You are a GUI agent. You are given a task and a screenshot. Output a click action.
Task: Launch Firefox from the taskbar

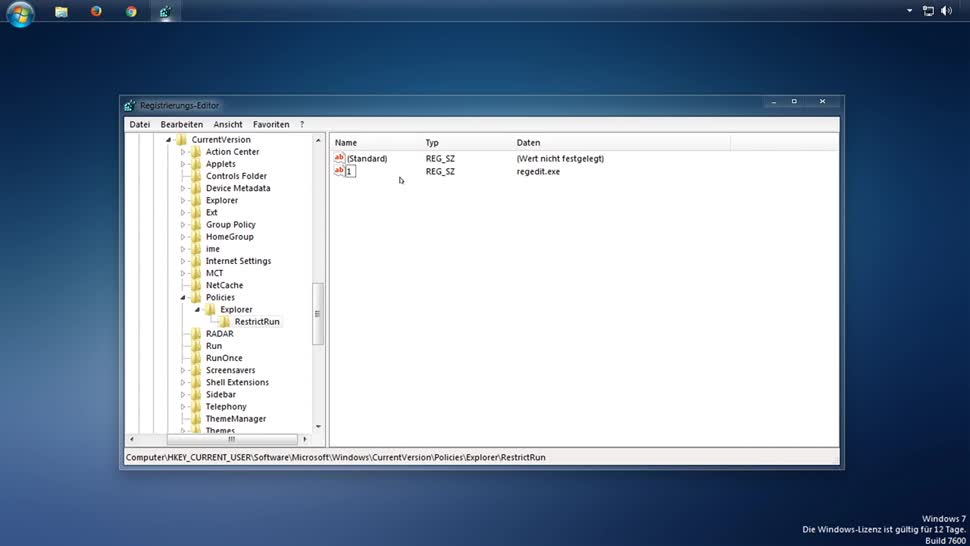pos(96,11)
